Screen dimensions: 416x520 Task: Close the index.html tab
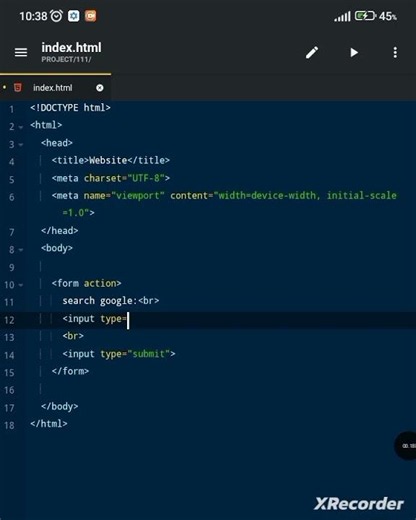click(100, 88)
